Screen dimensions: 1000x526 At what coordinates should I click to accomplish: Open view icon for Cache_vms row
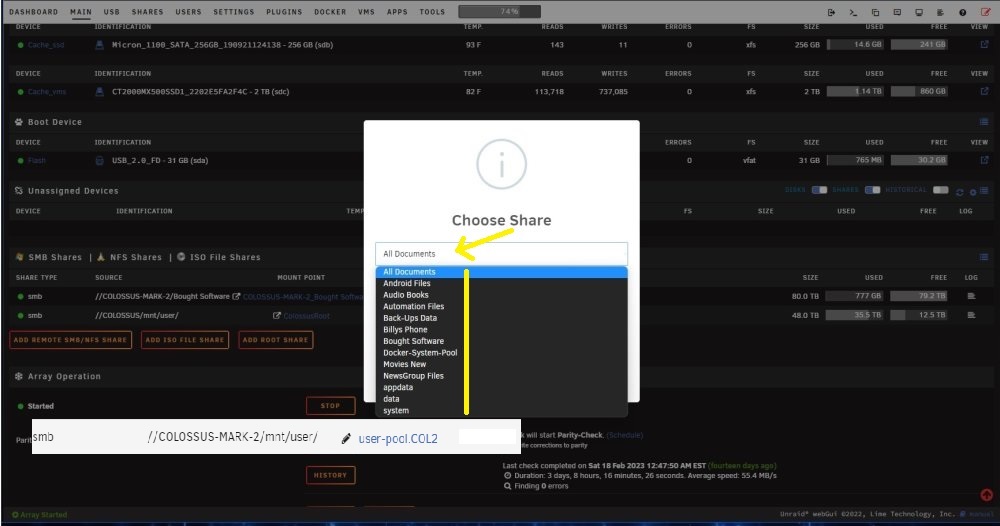coord(984,91)
